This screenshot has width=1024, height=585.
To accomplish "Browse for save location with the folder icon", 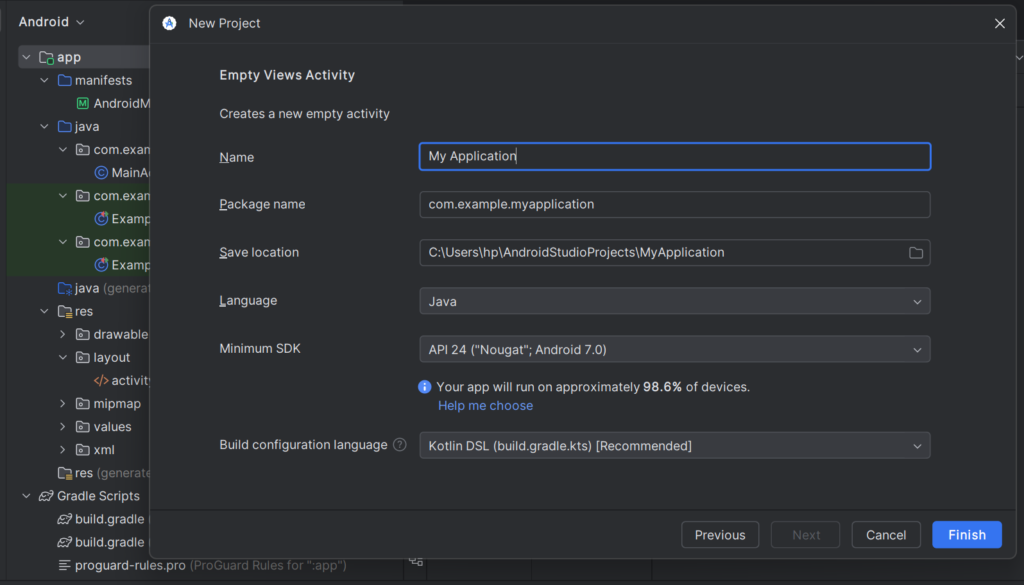I will (x=916, y=253).
